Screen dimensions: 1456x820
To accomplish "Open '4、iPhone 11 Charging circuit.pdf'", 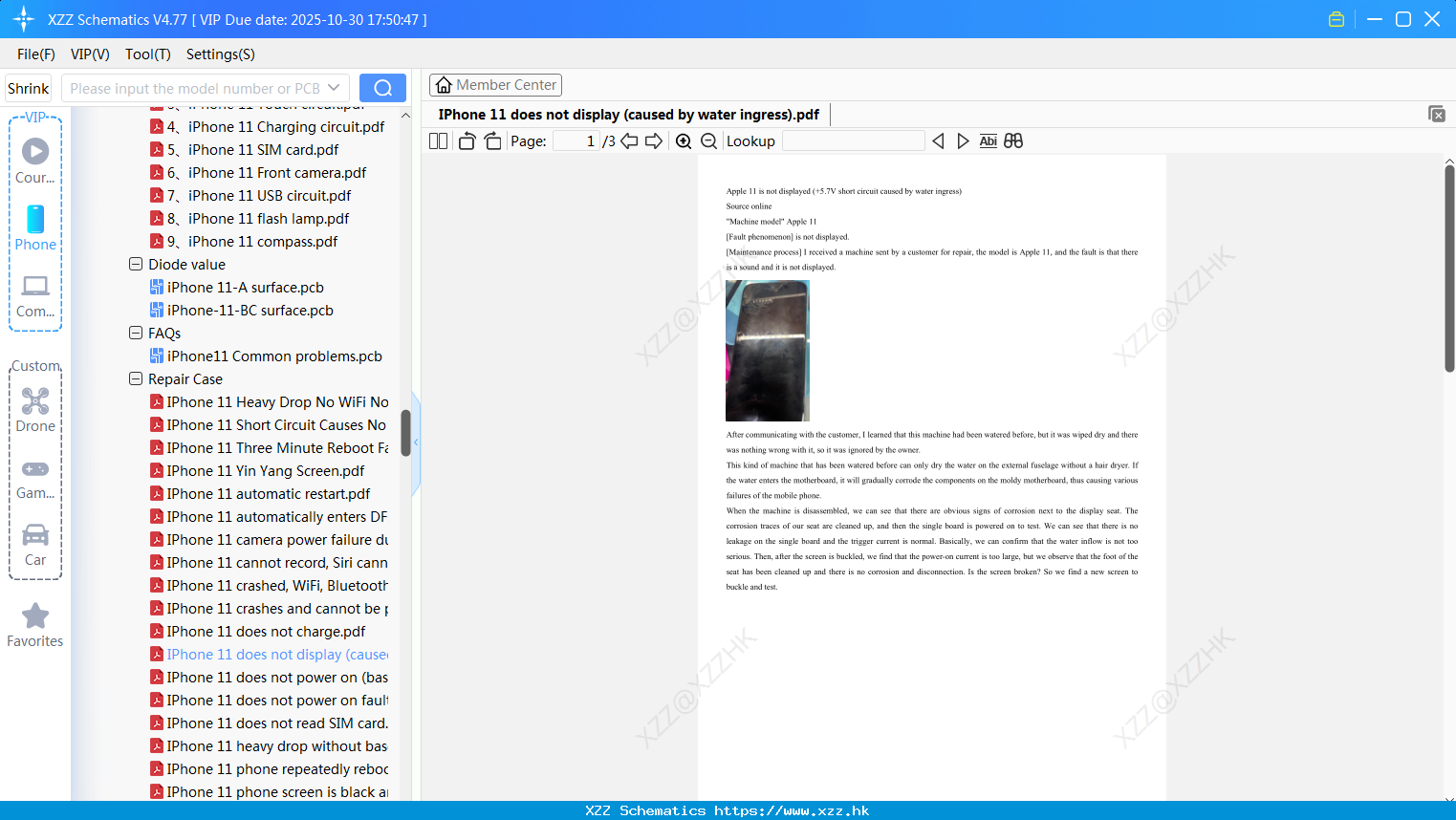I will (x=268, y=126).
